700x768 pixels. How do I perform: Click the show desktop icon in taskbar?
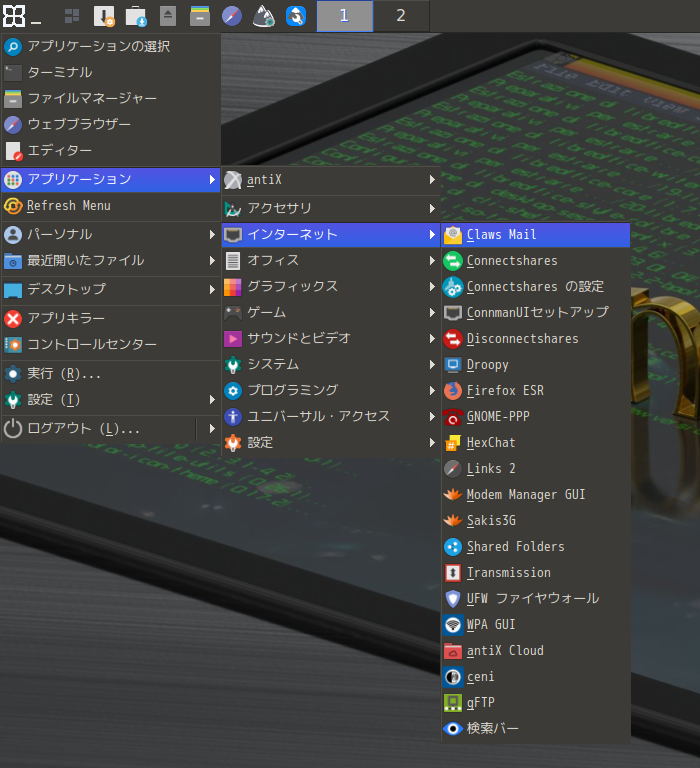[x=72, y=16]
